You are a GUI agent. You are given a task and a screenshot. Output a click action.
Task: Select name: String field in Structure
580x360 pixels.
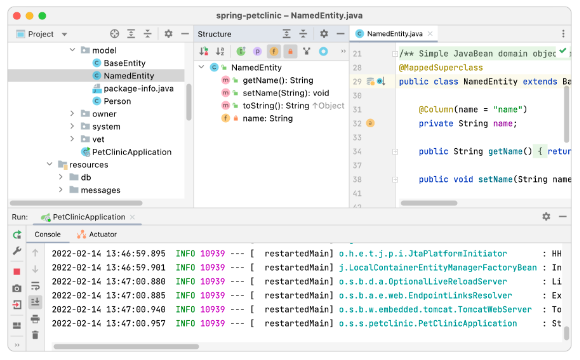coord(267,118)
